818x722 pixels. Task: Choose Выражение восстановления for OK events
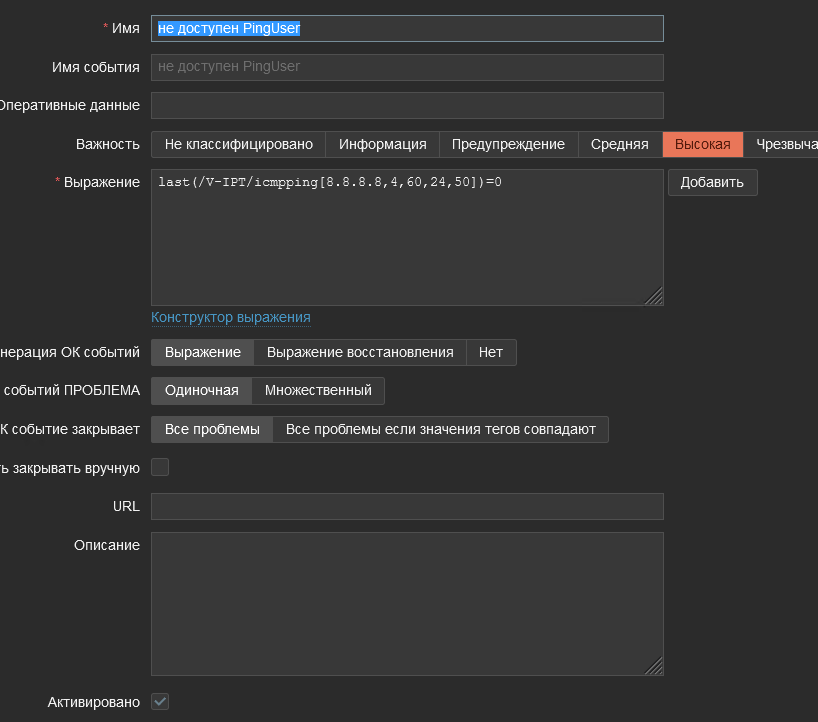pos(360,352)
